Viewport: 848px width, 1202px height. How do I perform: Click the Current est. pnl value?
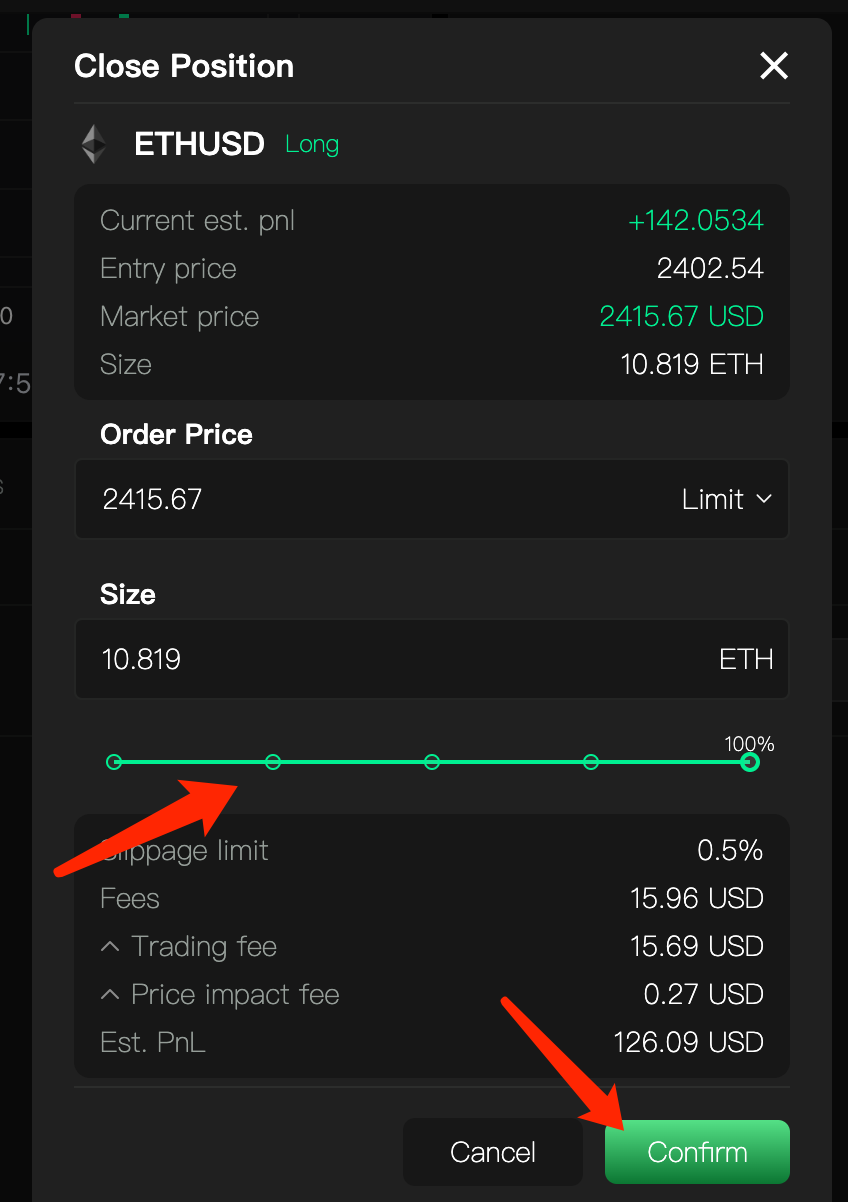(695, 221)
